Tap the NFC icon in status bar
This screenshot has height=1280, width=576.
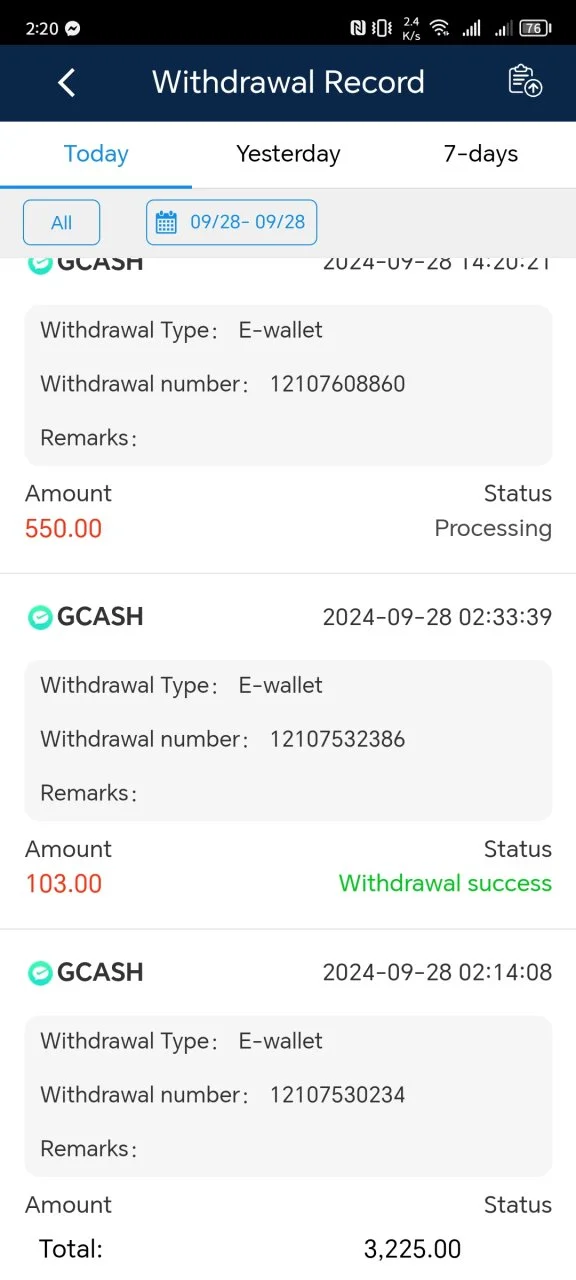click(x=358, y=28)
